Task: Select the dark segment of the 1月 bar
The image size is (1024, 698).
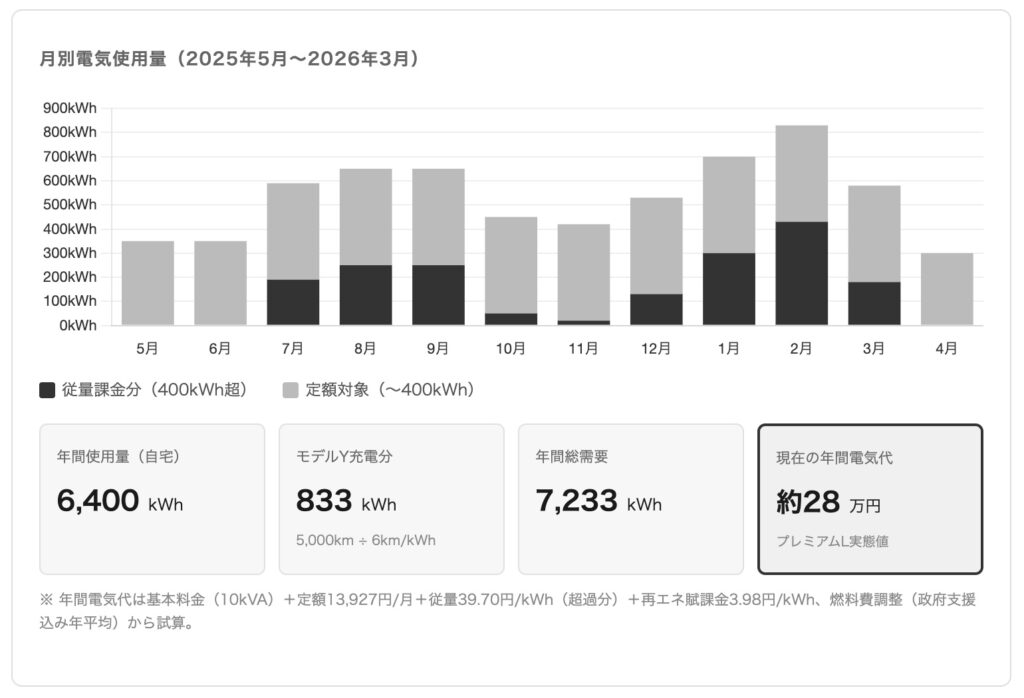Action: click(x=728, y=289)
